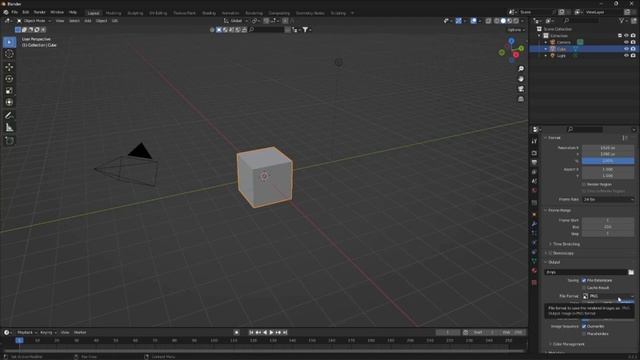Open the Texture properties tab icon

click(534, 282)
